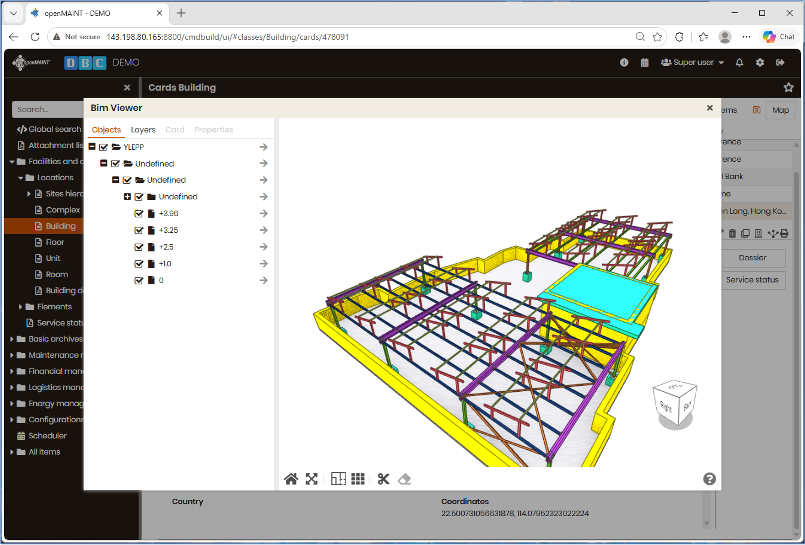Click the eraser clear tool

tap(405, 479)
